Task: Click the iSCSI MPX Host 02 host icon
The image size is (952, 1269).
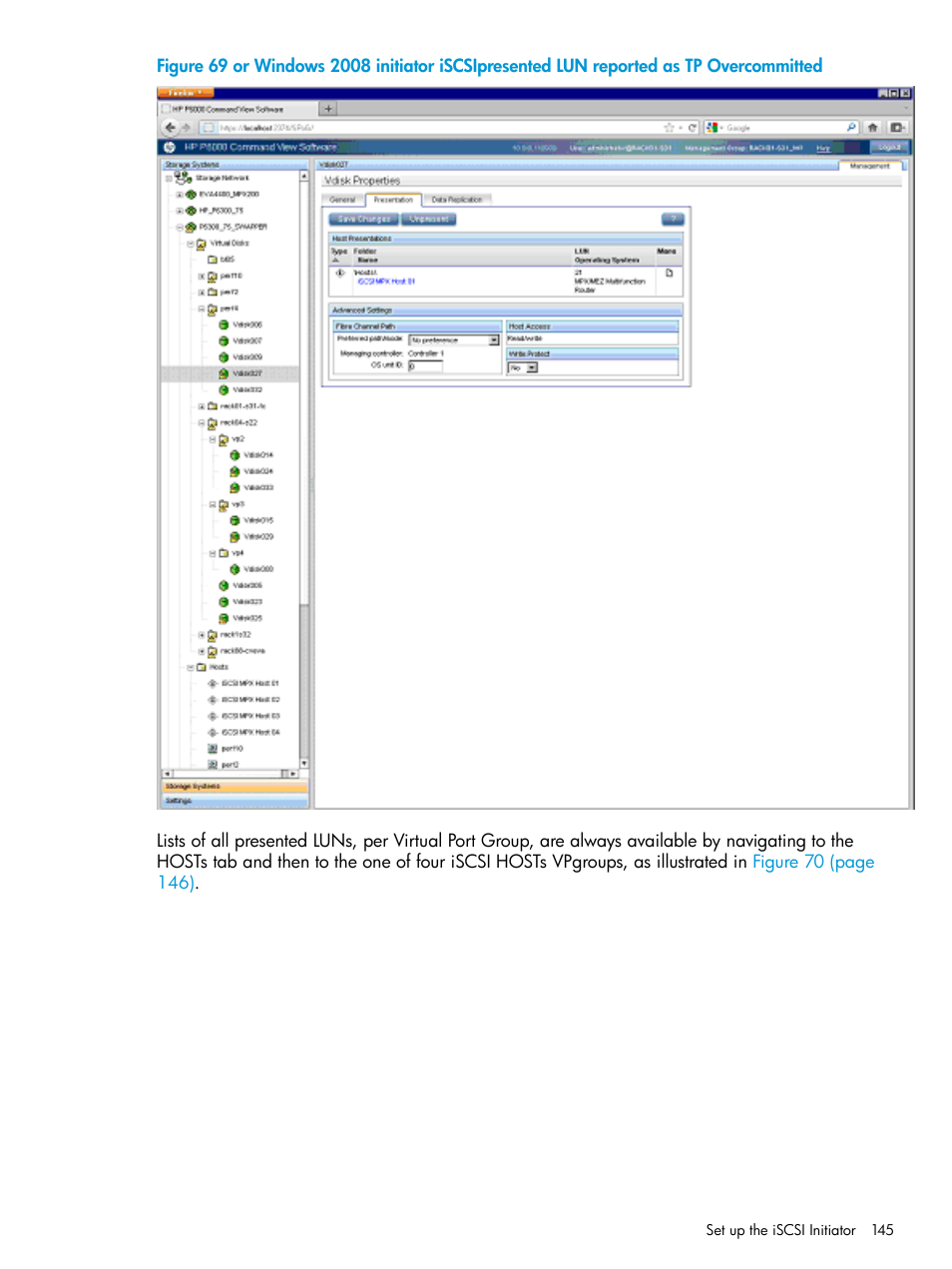Action: click(213, 700)
